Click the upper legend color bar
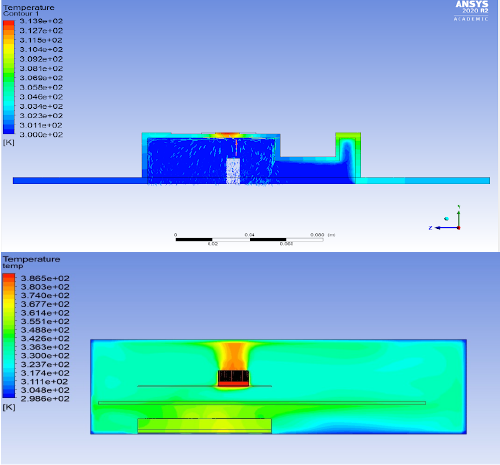 [x=9, y=77]
